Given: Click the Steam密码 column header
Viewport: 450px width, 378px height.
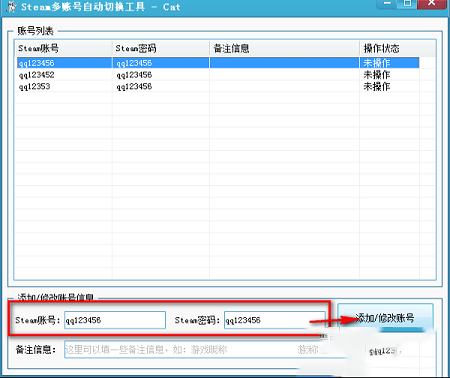Looking at the screenshot, I should [161, 49].
